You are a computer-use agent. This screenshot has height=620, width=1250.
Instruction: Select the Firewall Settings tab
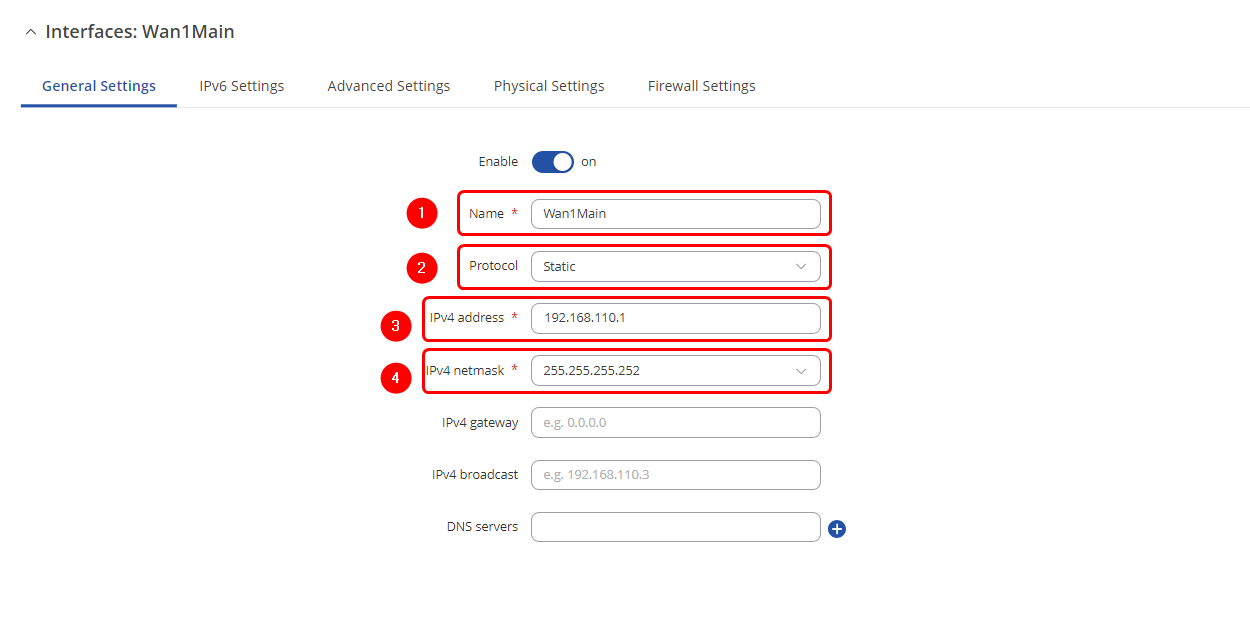[x=701, y=86]
